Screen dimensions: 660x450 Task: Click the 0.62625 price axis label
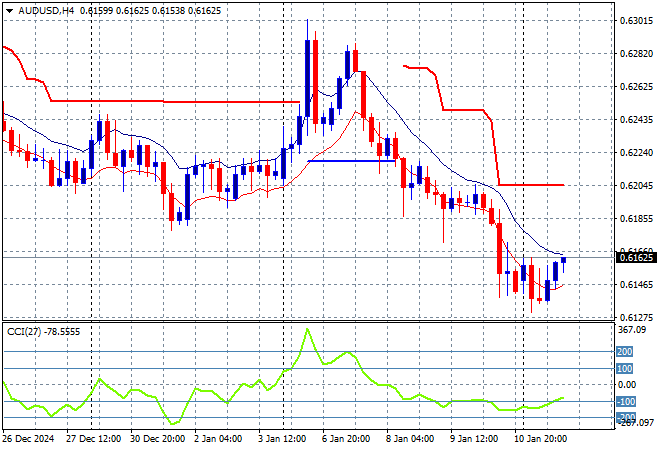tap(636, 87)
